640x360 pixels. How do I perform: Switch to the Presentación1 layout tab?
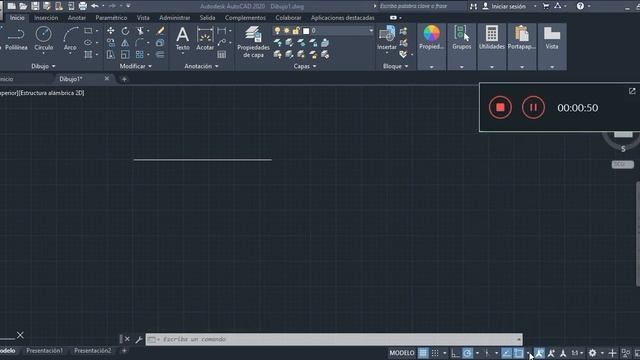click(44, 351)
